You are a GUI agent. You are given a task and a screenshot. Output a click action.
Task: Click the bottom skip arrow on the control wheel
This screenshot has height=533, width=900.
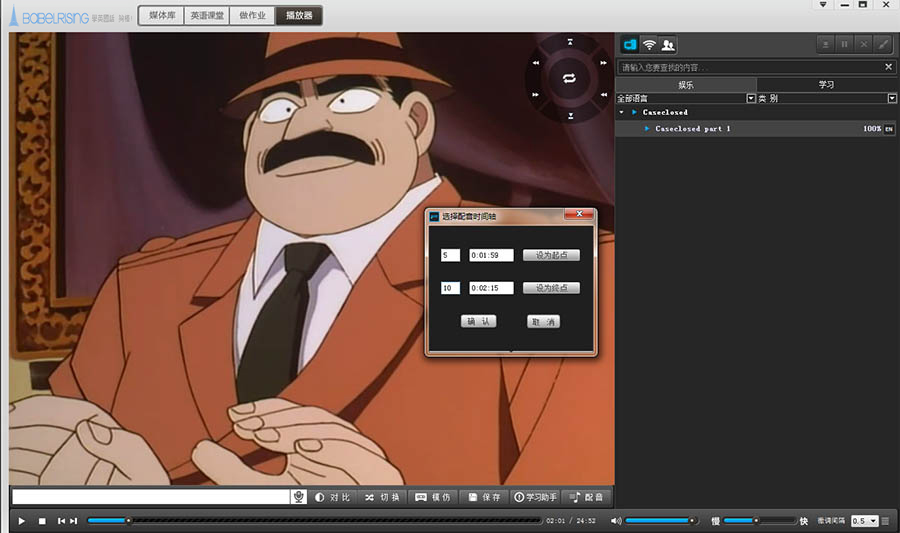[x=571, y=116]
